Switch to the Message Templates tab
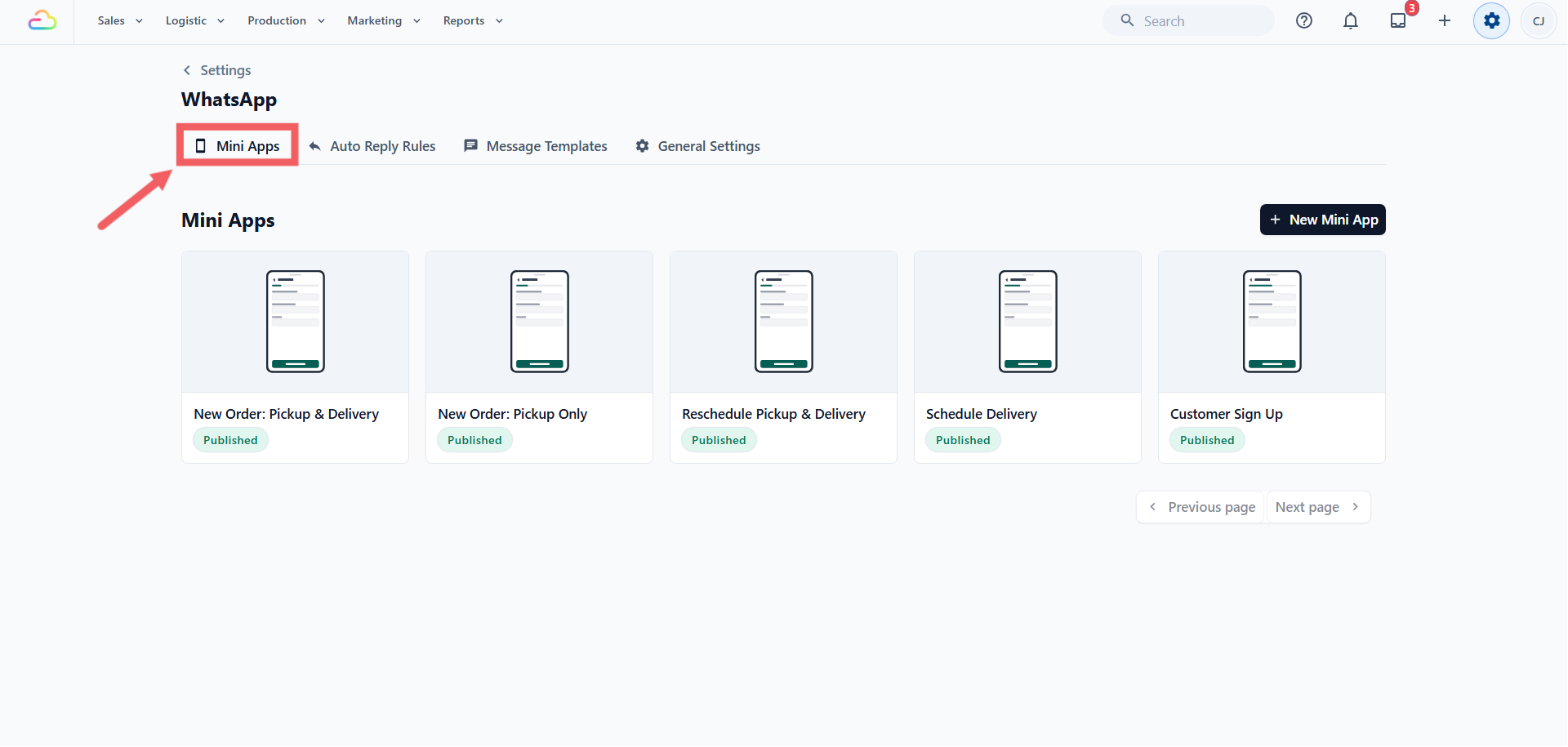The height and width of the screenshot is (747, 1568). (x=536, y=146)
